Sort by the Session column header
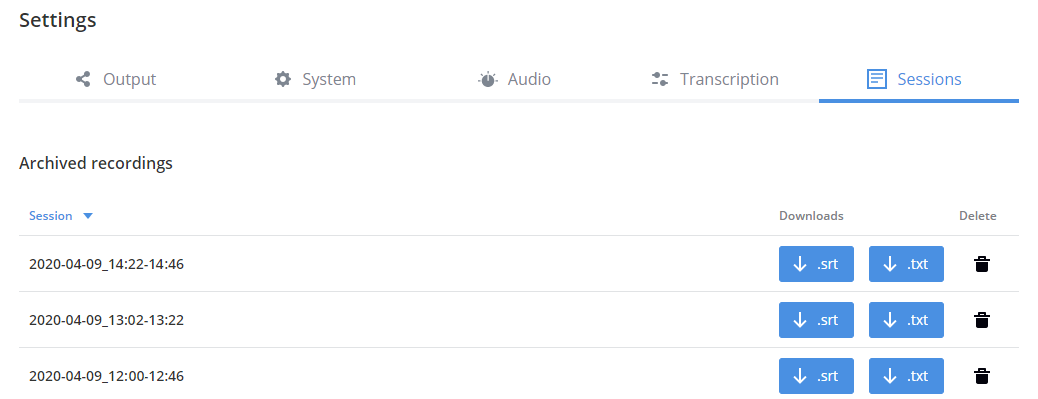Screen dimensions: 1038x399 tap(51, 216)
